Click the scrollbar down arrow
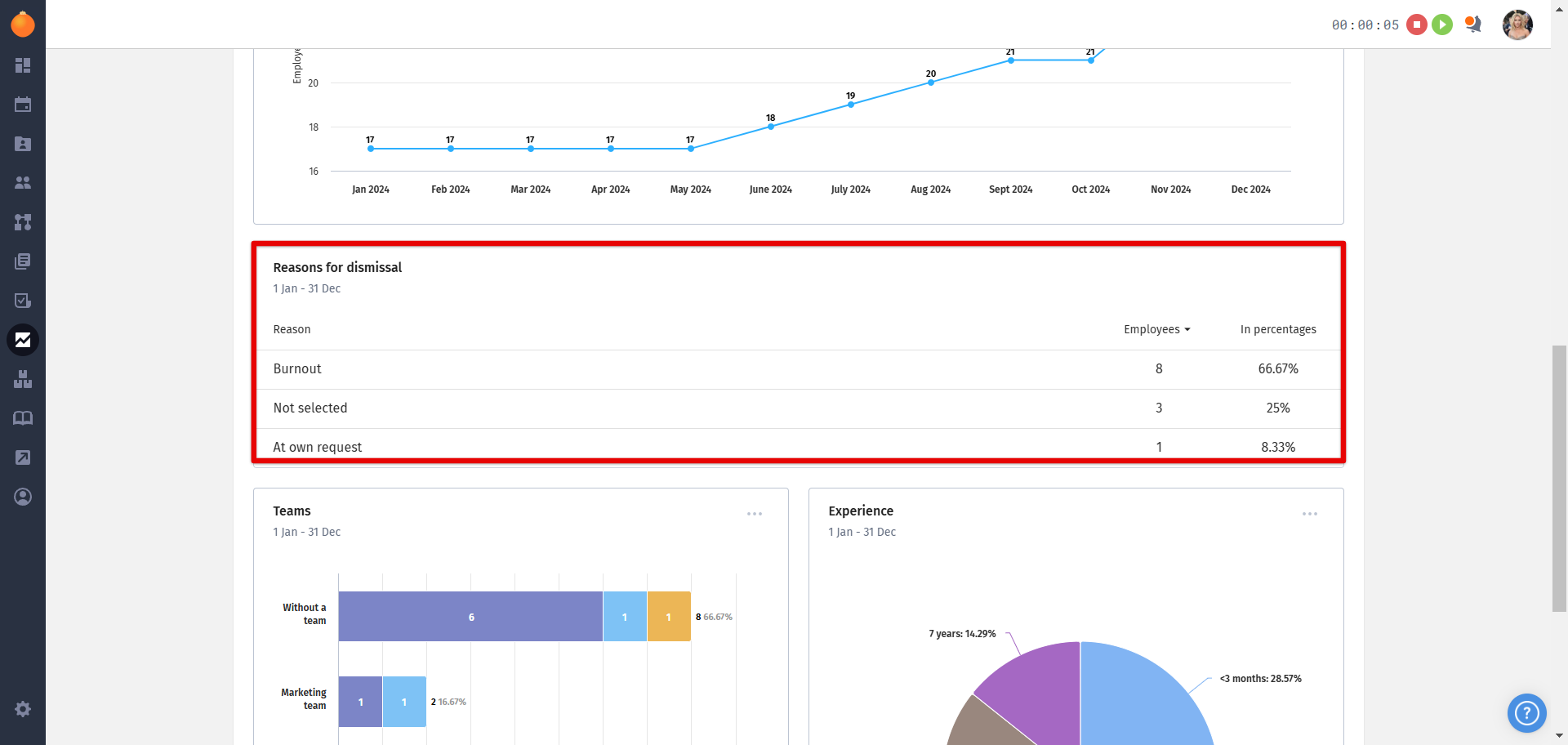Screen dimensions: 1568x745 coord(1559,737)
